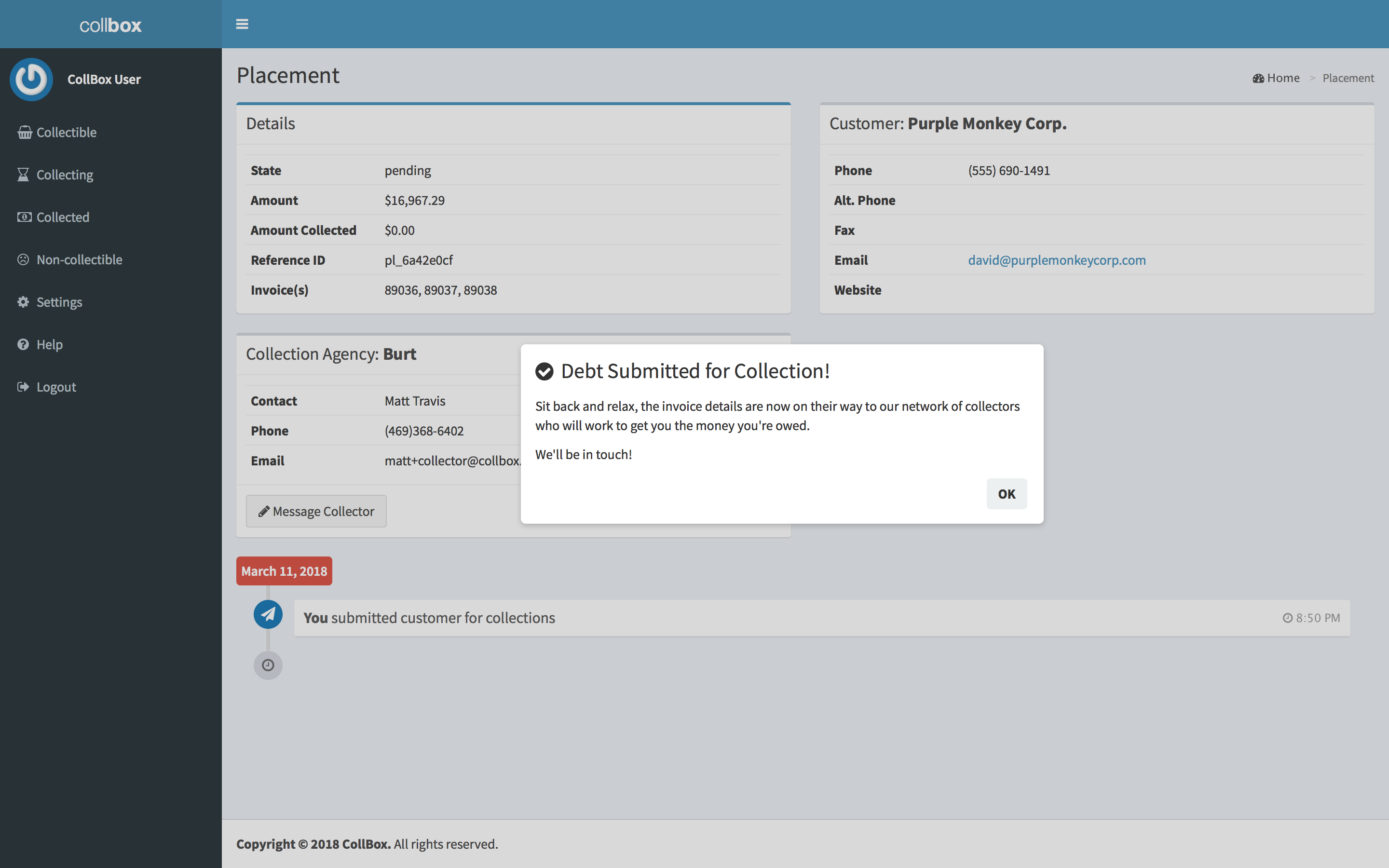1389x868 pixels.
Task: Open the Non-collectible menu item
Action: tap(79, 259)
